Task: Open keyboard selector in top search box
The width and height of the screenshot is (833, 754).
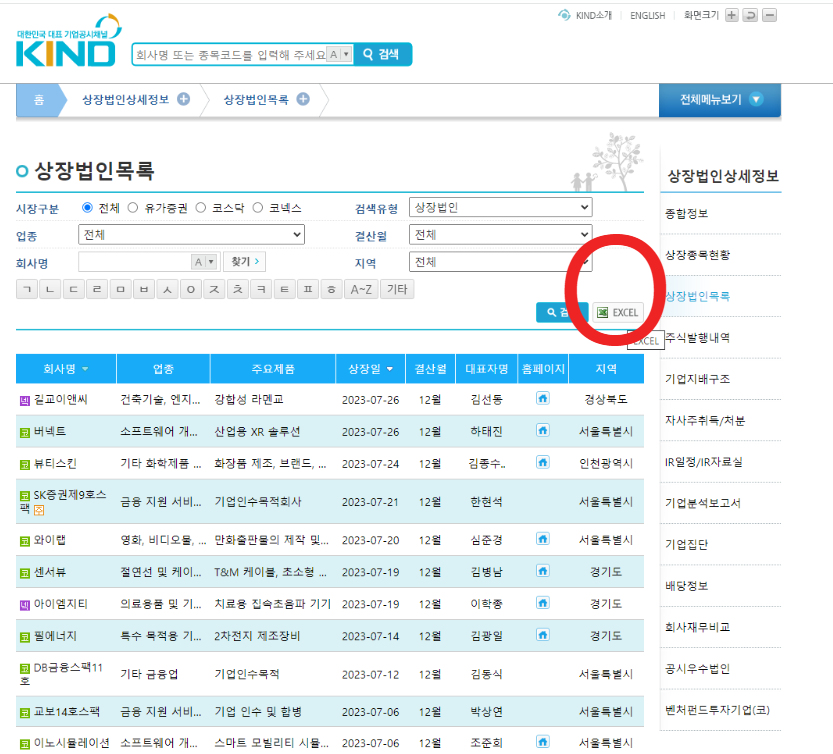Action: 339,54
